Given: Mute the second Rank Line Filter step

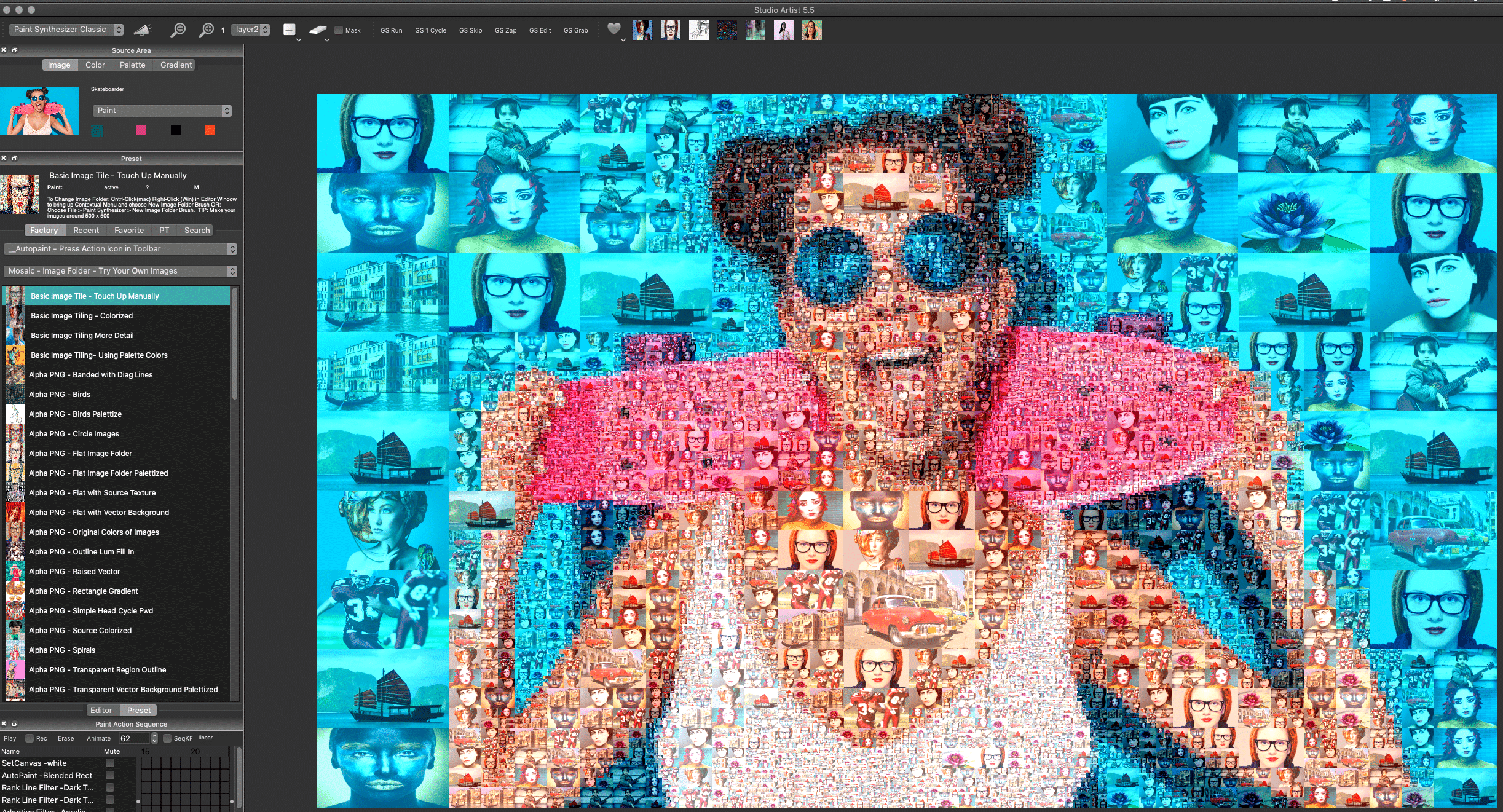Looking at the screenshot, I should 110,800.
